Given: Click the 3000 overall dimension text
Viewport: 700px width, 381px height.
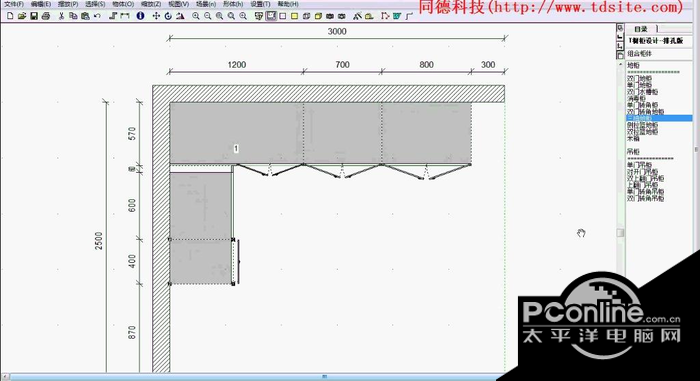Looking at the screenshot, I should point(337,32).
